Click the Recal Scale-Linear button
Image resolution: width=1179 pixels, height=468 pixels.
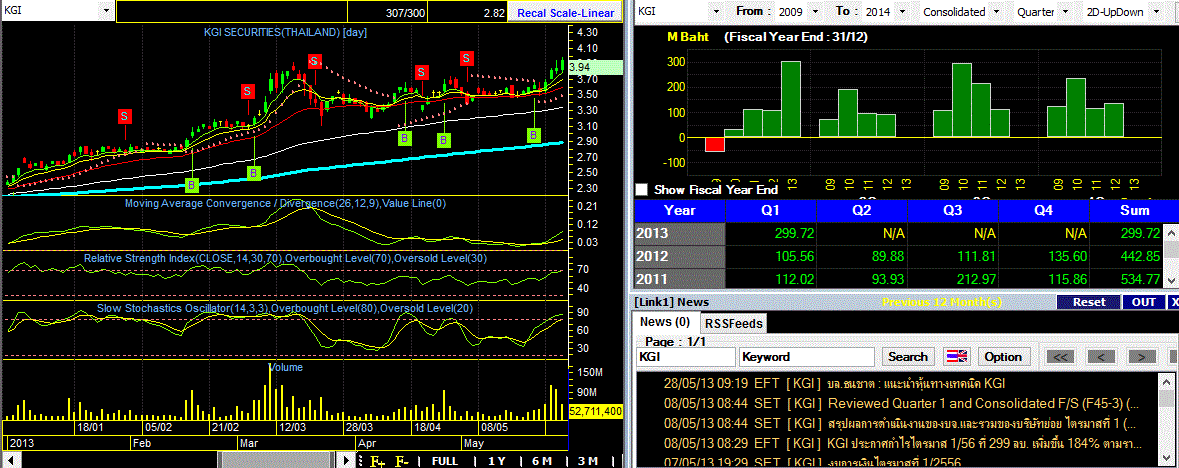(565, 12)
